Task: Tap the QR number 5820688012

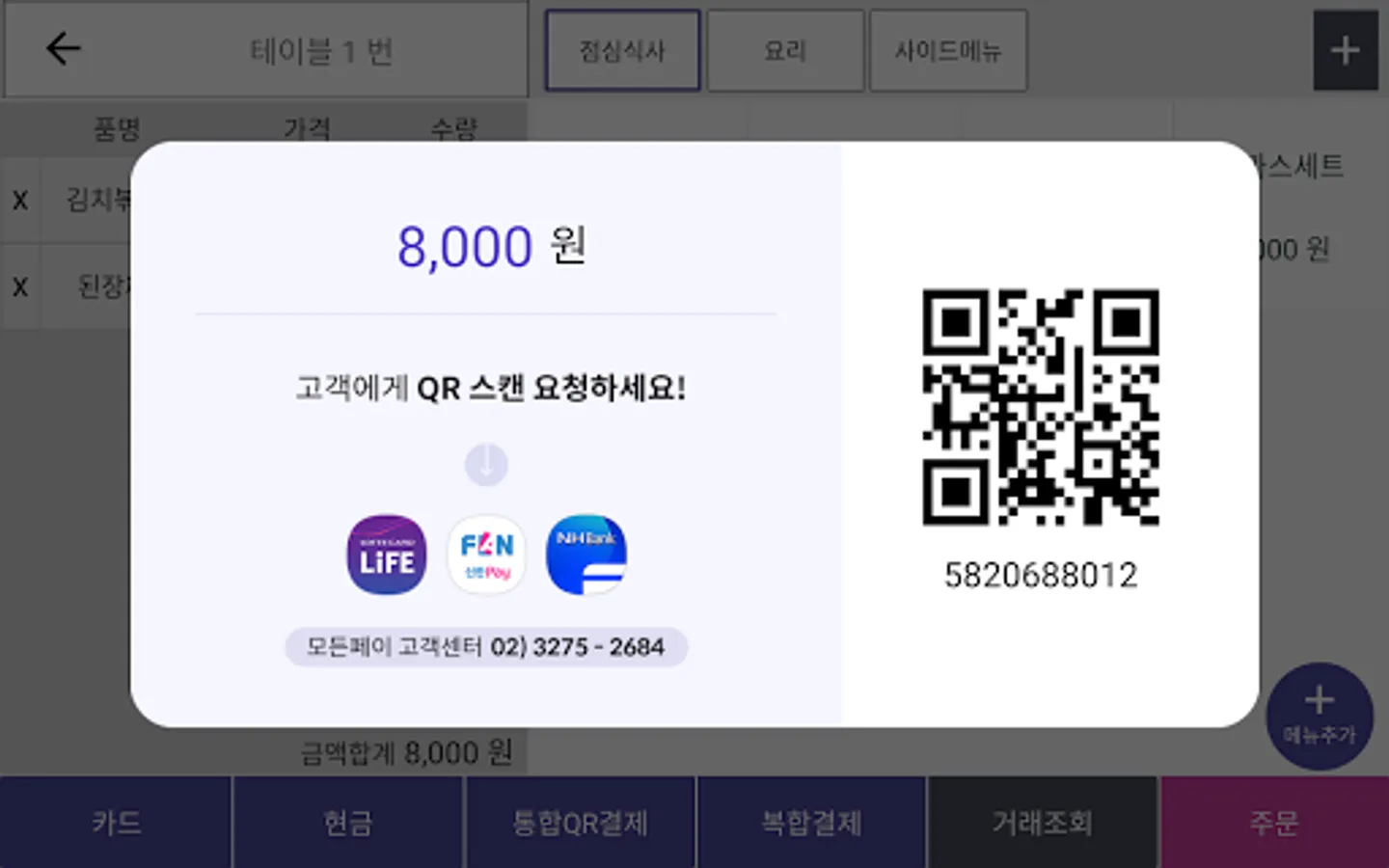Action: coord(1041,576)
